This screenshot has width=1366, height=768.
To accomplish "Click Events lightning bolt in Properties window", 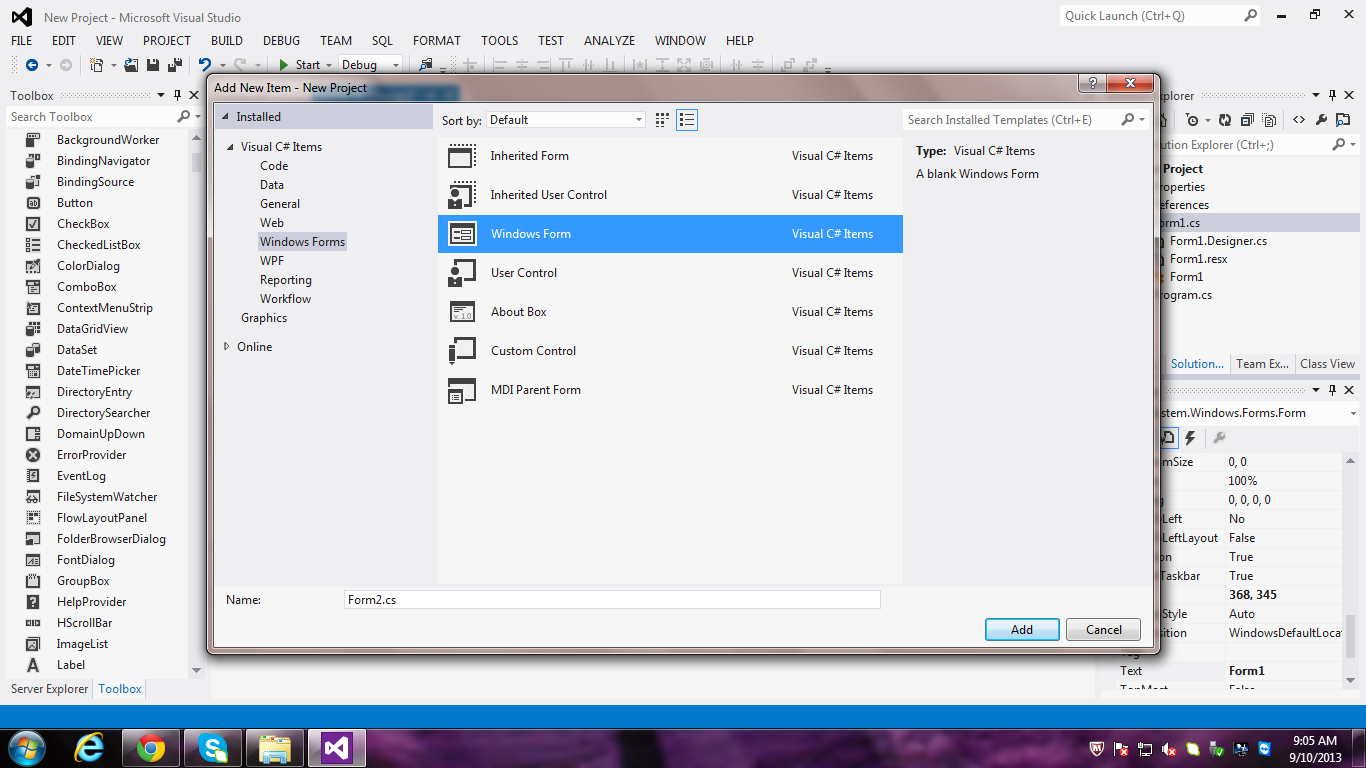I will click(1190, 438).
